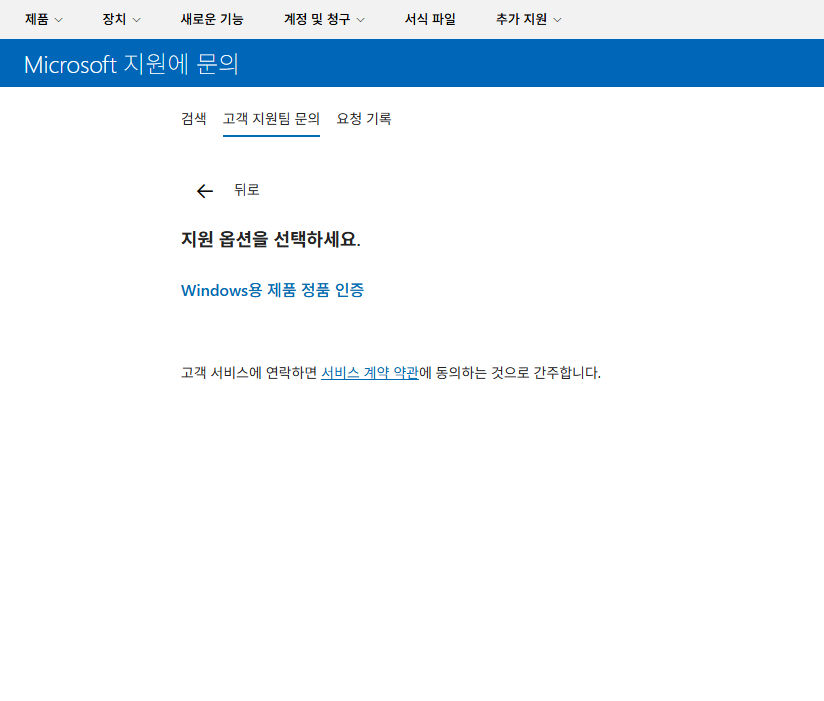The height and width of the screenshot is (701, 824).
Task: Open the 제품 menu
Action: click(44, 19)
